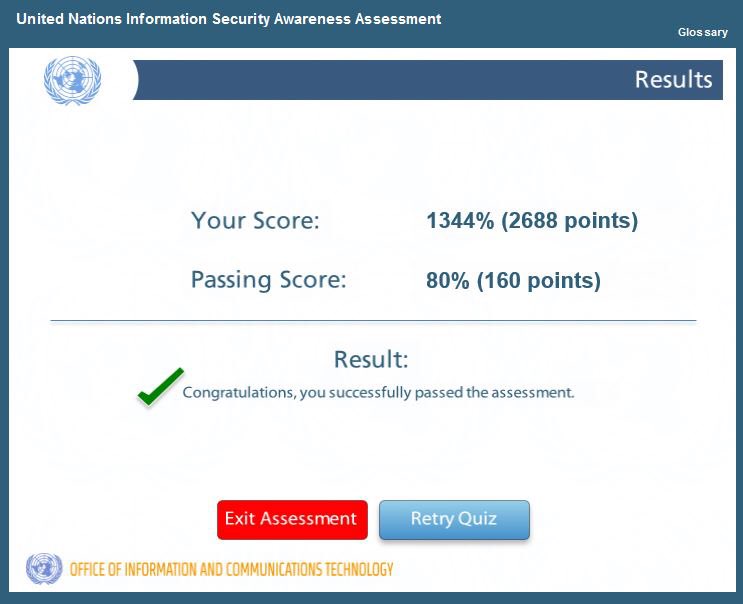Select the '1344% (2688 points)' score value
Screen dimensions: 743x604
(532, 221)
